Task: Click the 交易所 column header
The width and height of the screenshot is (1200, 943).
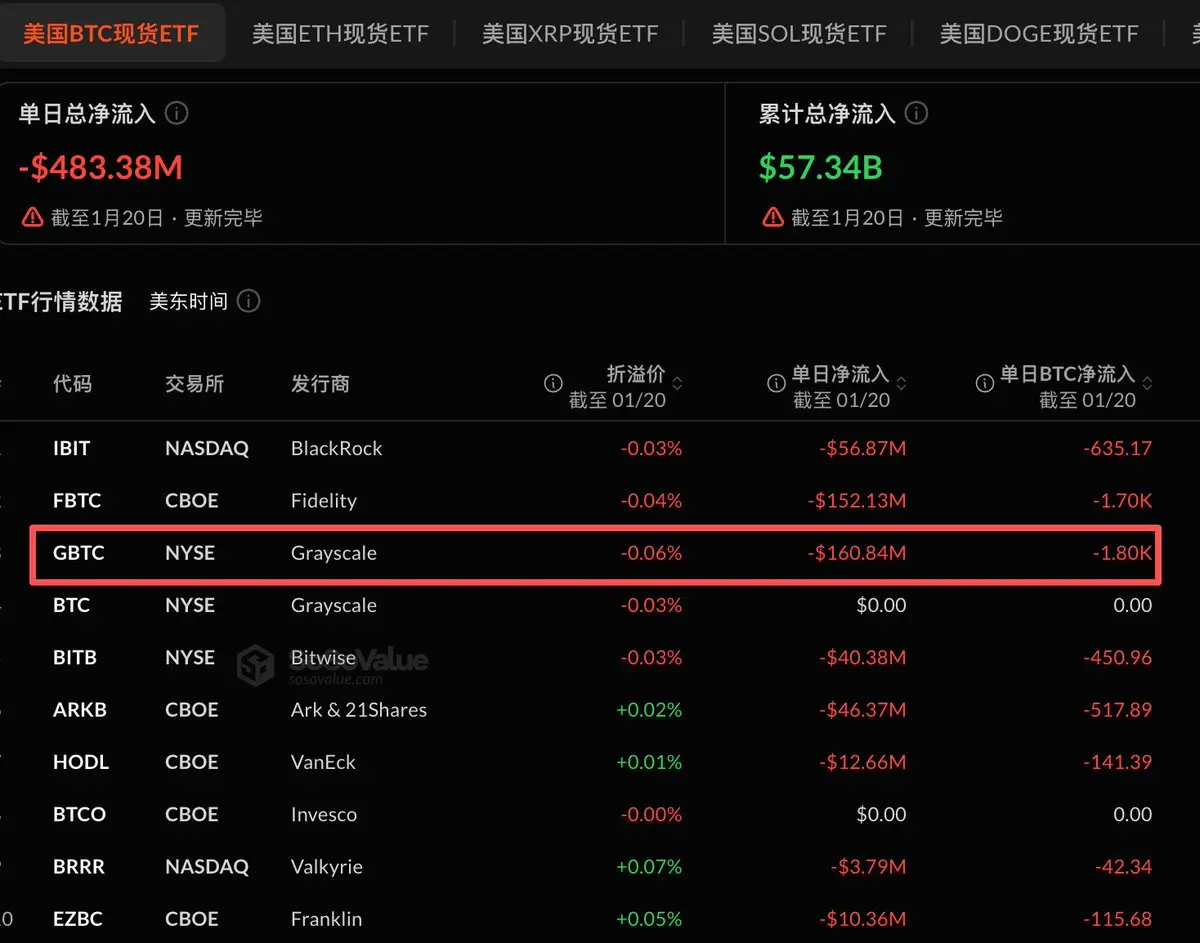Action: click(194, 383)
